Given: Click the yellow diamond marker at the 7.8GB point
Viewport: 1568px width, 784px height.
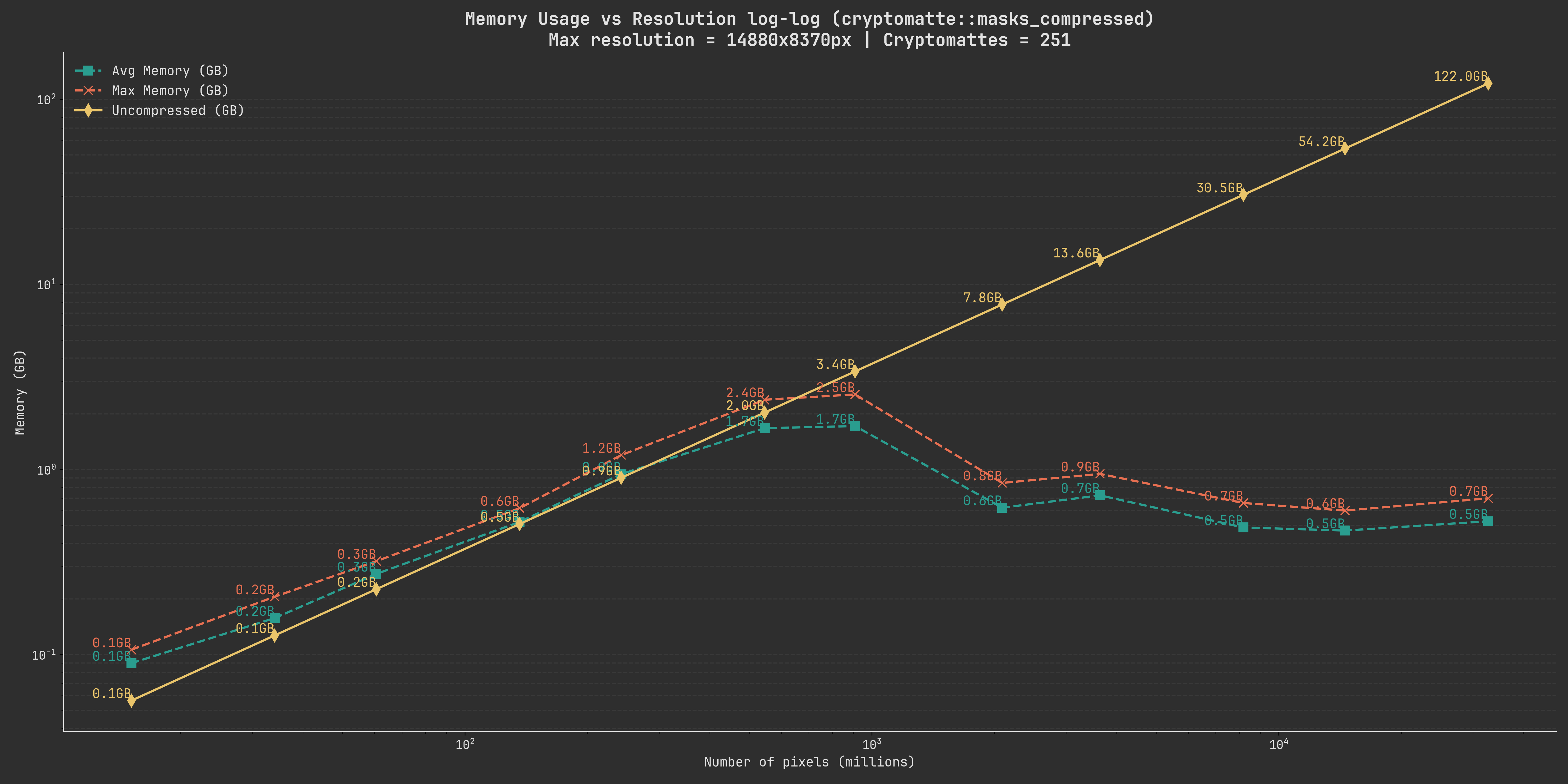Looking at the screenshot, I should pos(1002,304).
